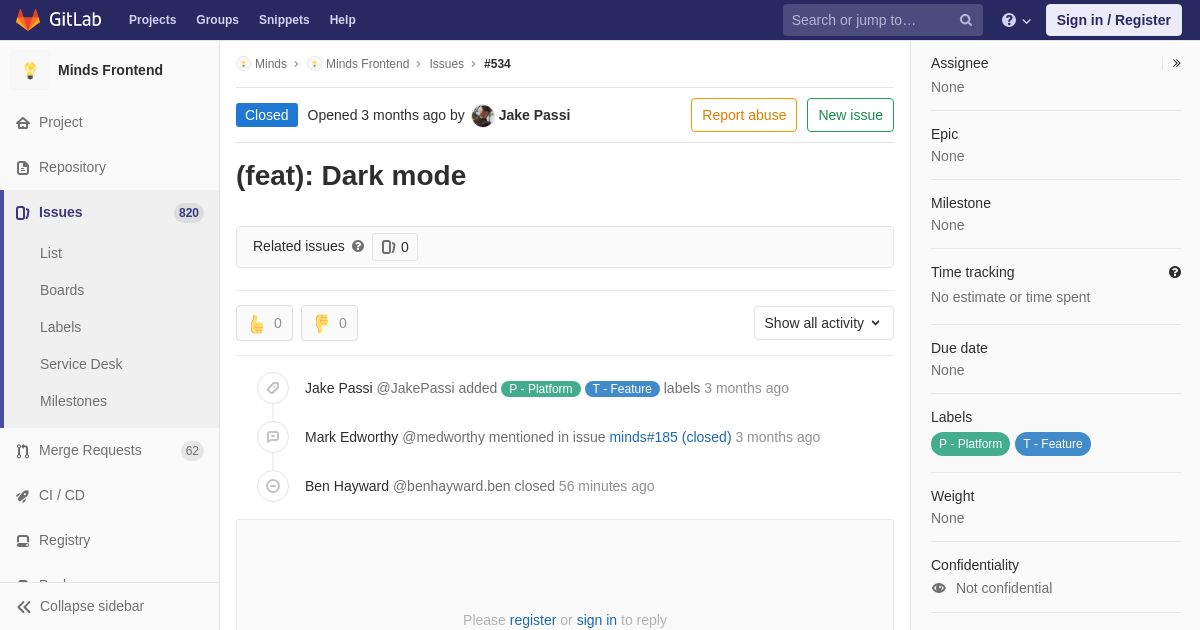Click Mark Edworthy's name in activity

tap(352, 437)
